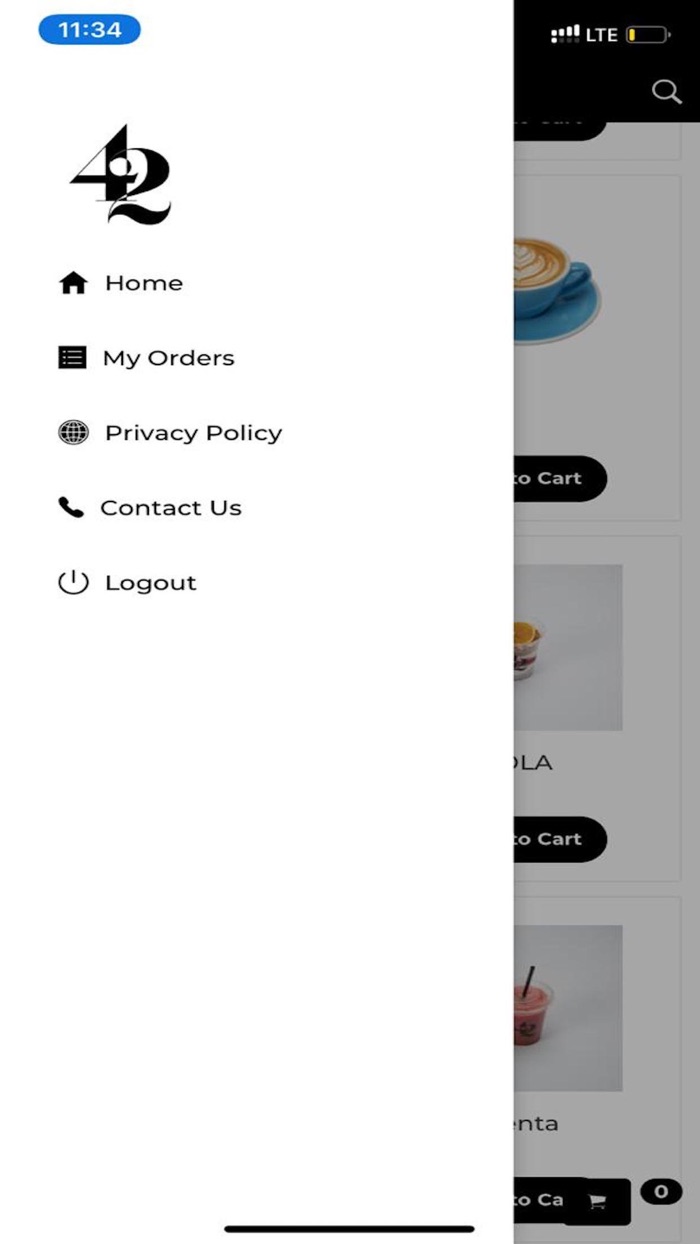Tap the 11:34 time pill in status bar
Image resolution: width=700 pixels, height=1244 pixels.
click(89, 30)
